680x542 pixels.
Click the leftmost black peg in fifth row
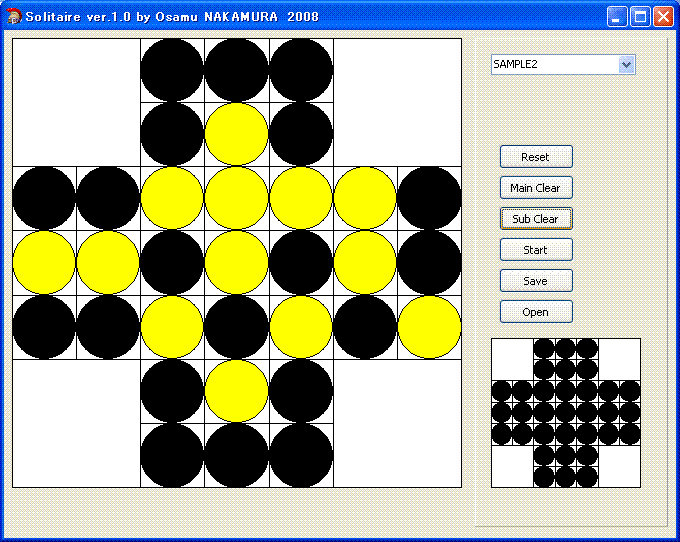pos(44,327)
